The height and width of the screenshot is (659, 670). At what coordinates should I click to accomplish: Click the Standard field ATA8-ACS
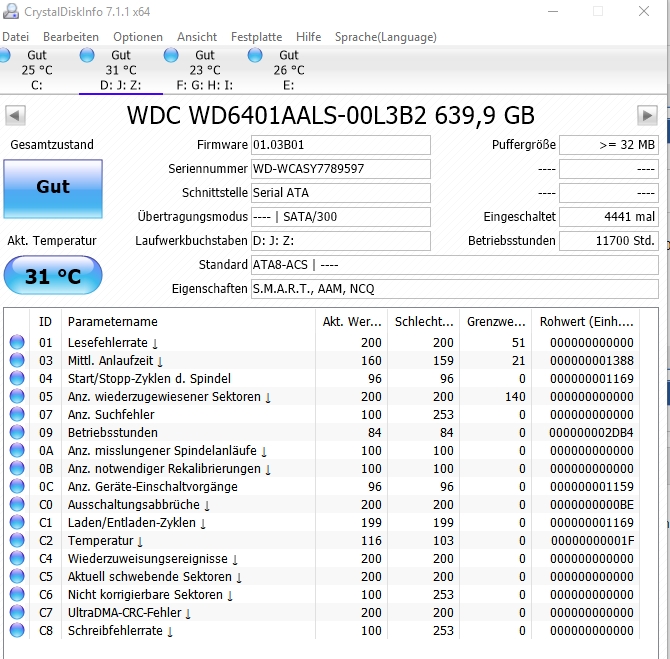pos(455,265)
